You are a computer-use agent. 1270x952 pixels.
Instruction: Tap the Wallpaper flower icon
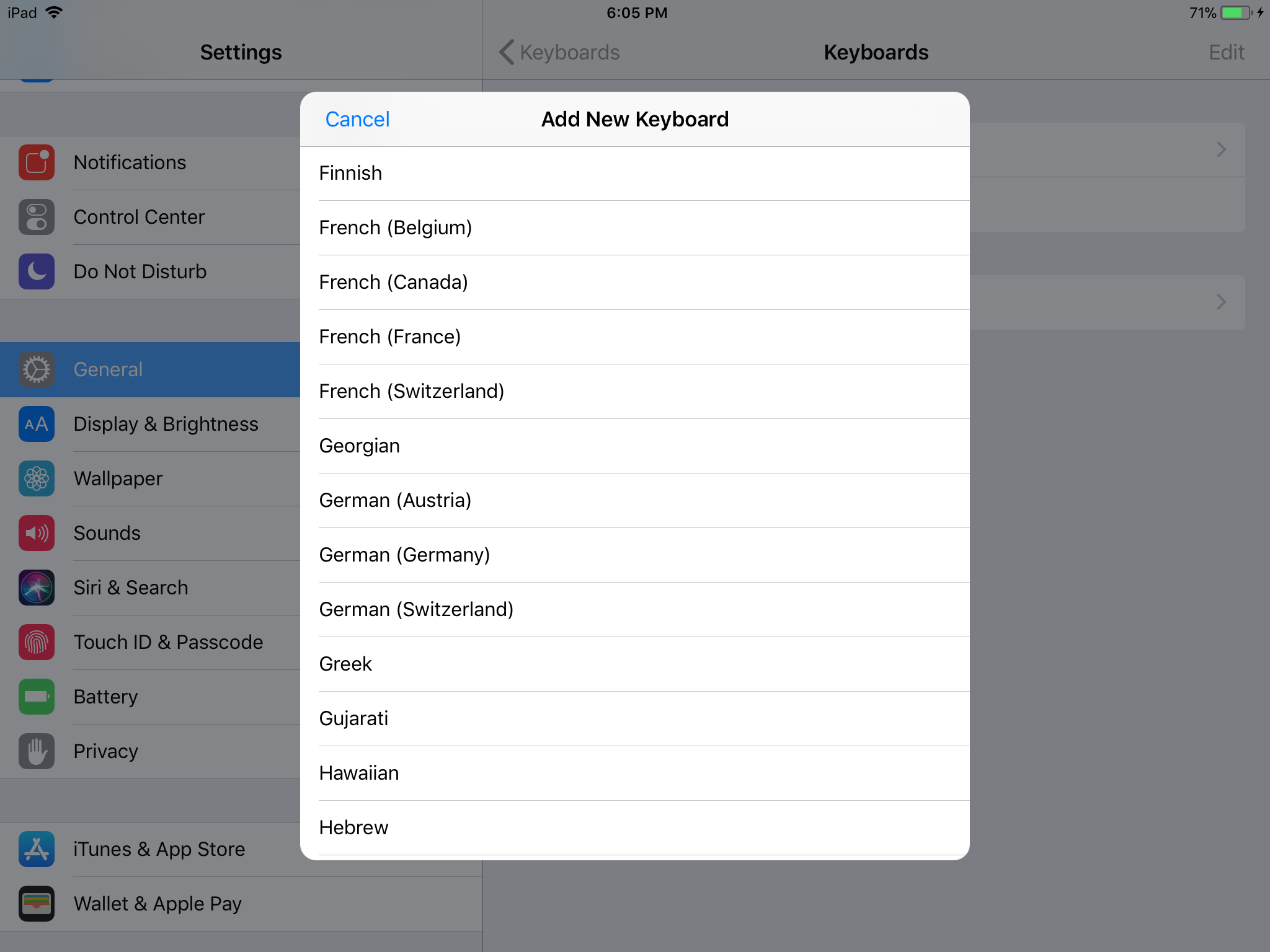[x=37, y=478]
